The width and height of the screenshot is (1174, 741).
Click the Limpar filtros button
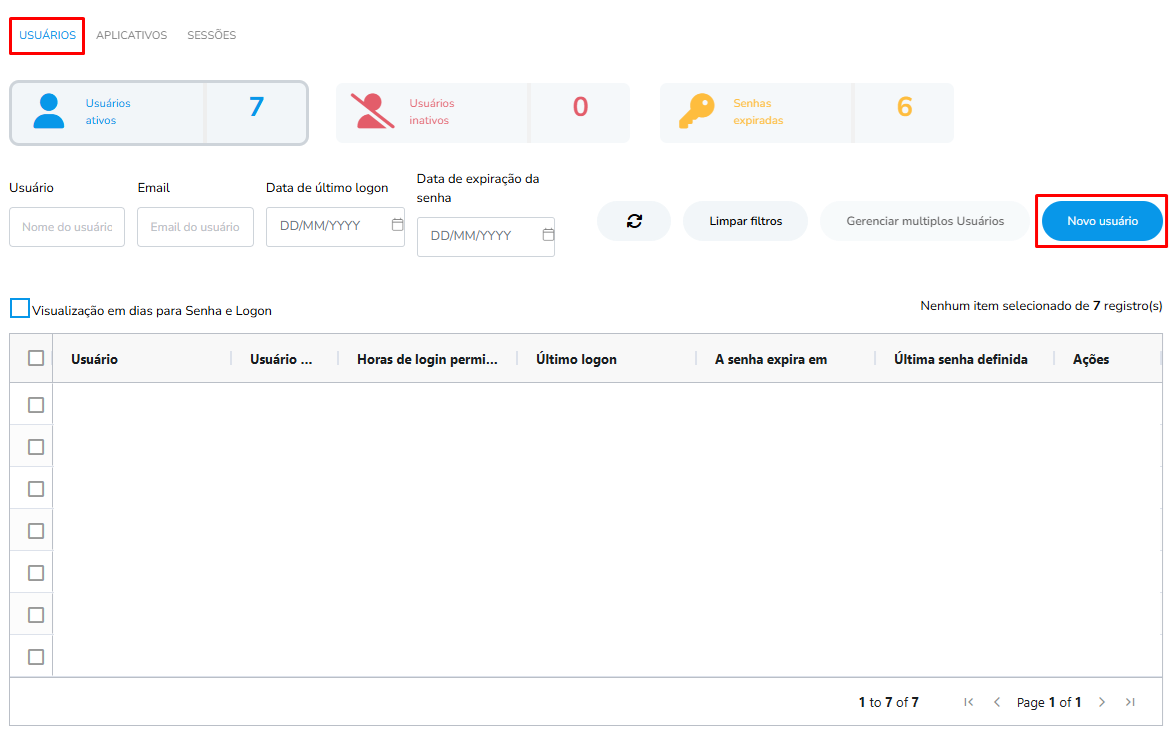[x=746, y=221]
